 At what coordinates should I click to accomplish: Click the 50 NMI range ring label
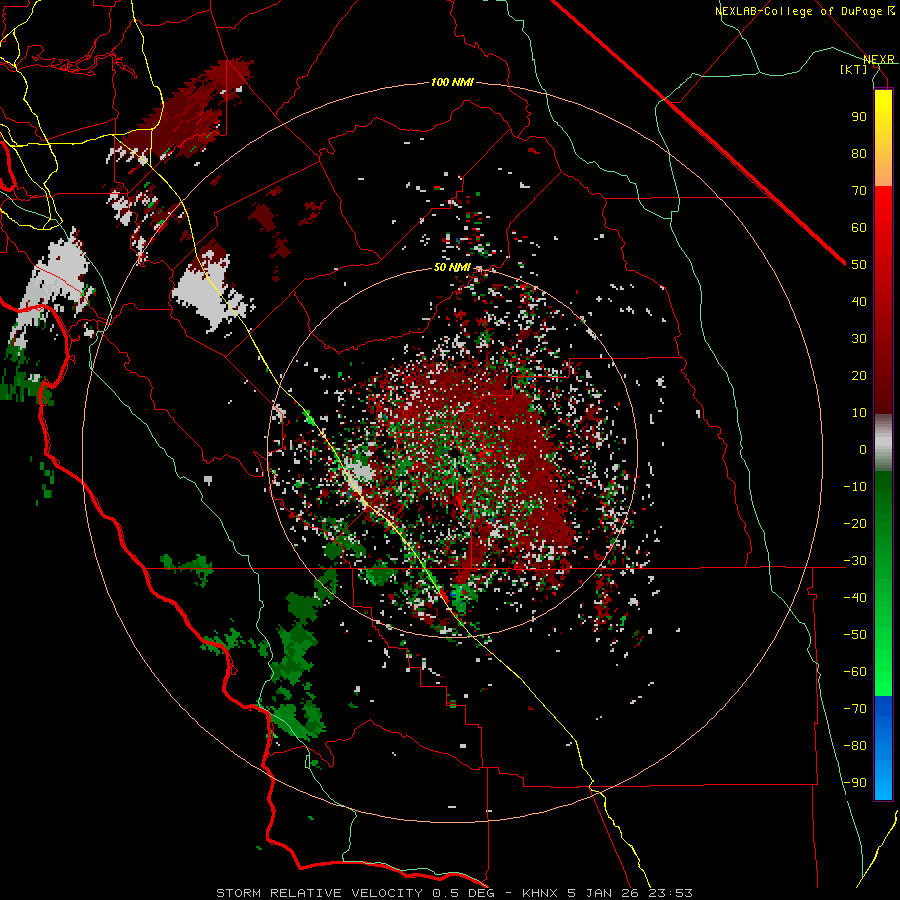coord(452,267)
